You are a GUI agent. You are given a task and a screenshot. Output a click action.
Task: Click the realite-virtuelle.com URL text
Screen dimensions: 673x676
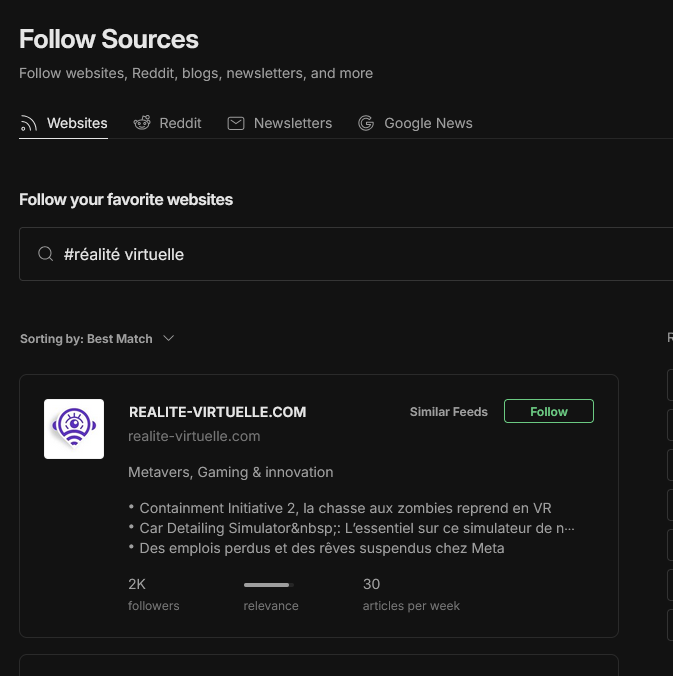[194, 436]
